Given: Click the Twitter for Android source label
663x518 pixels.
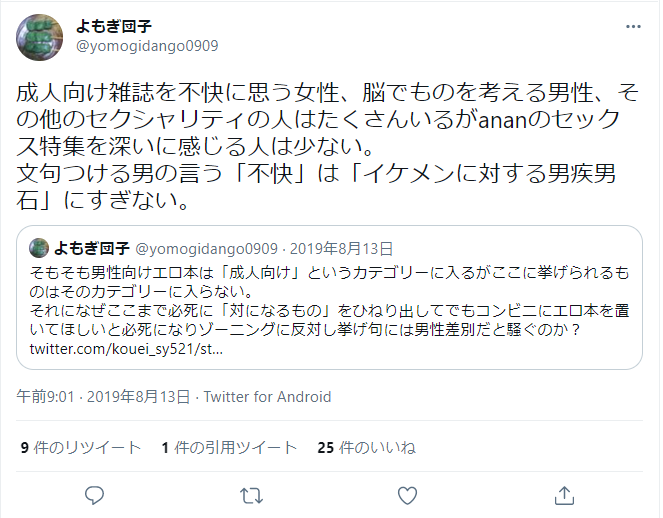Looking at the screenshot, I should 267,397.
